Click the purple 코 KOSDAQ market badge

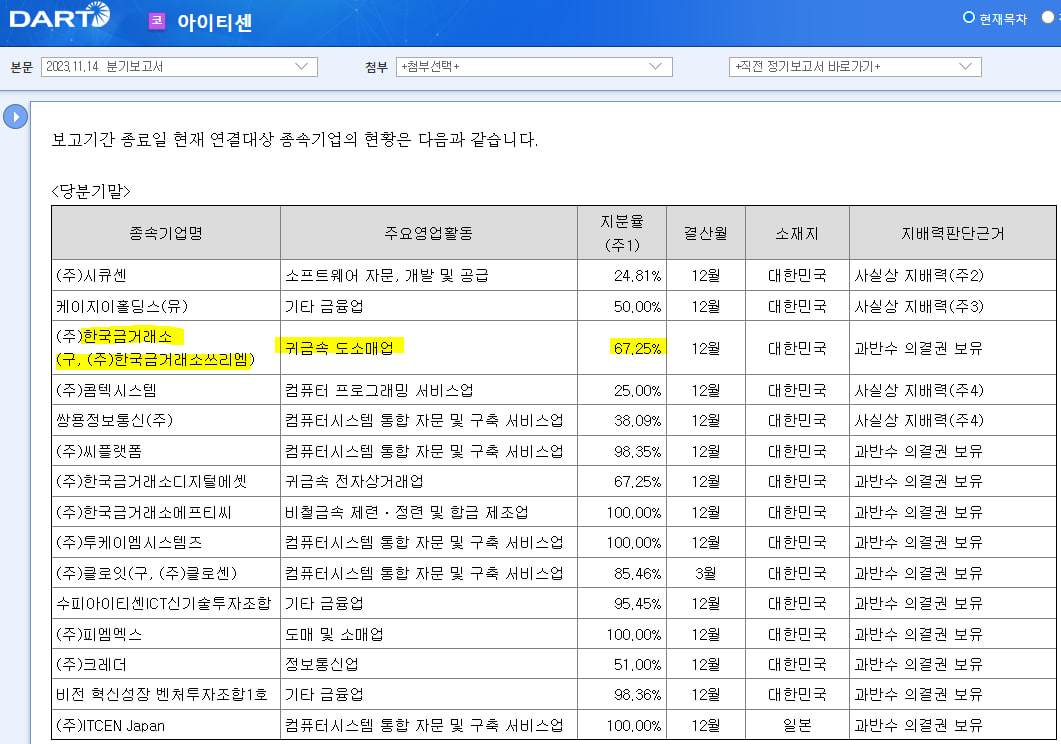(156, 21)
